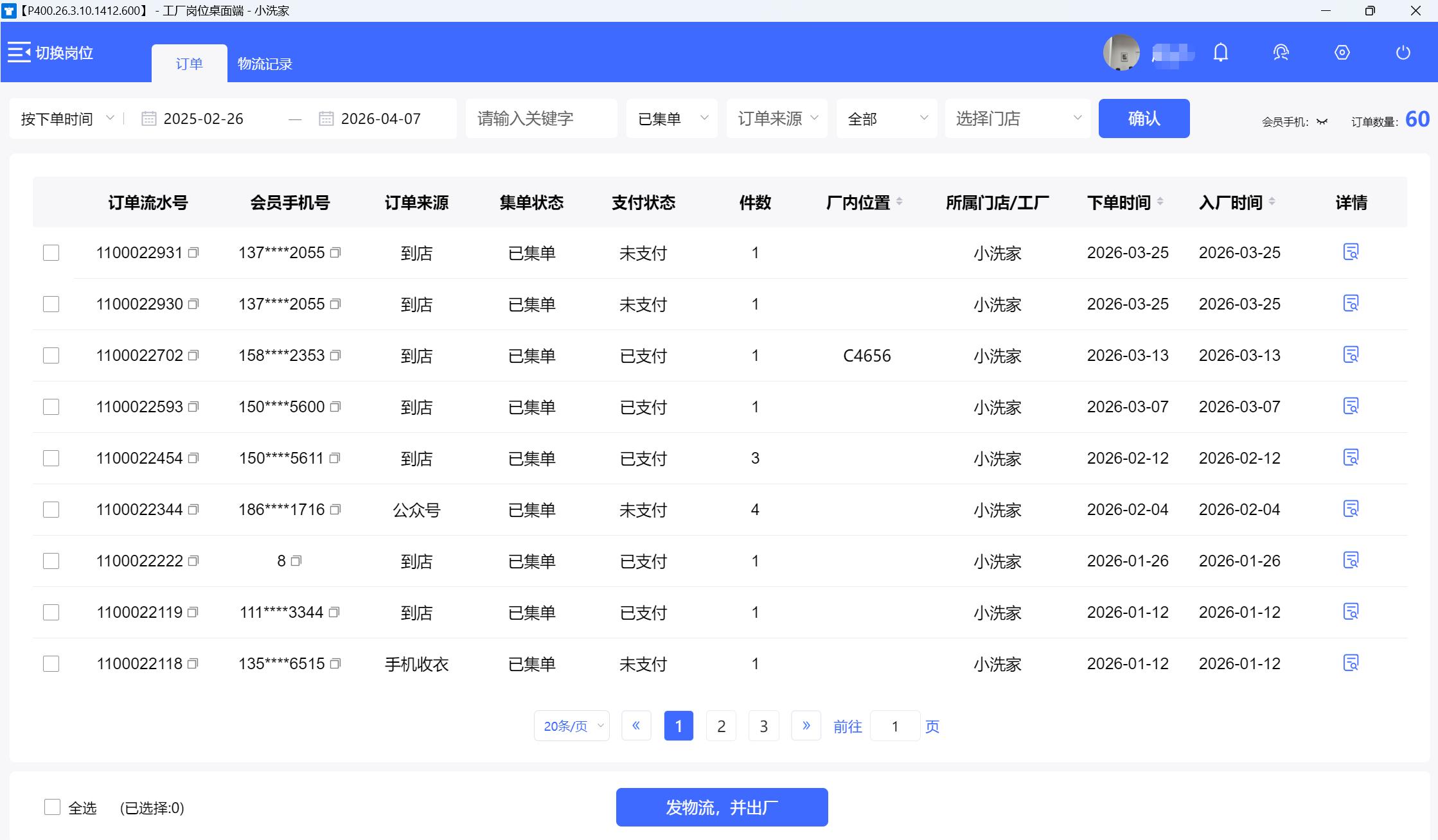Select order 1100022118 checkbox
This screenshot has height=840, width=1438.
click(51, 663)
